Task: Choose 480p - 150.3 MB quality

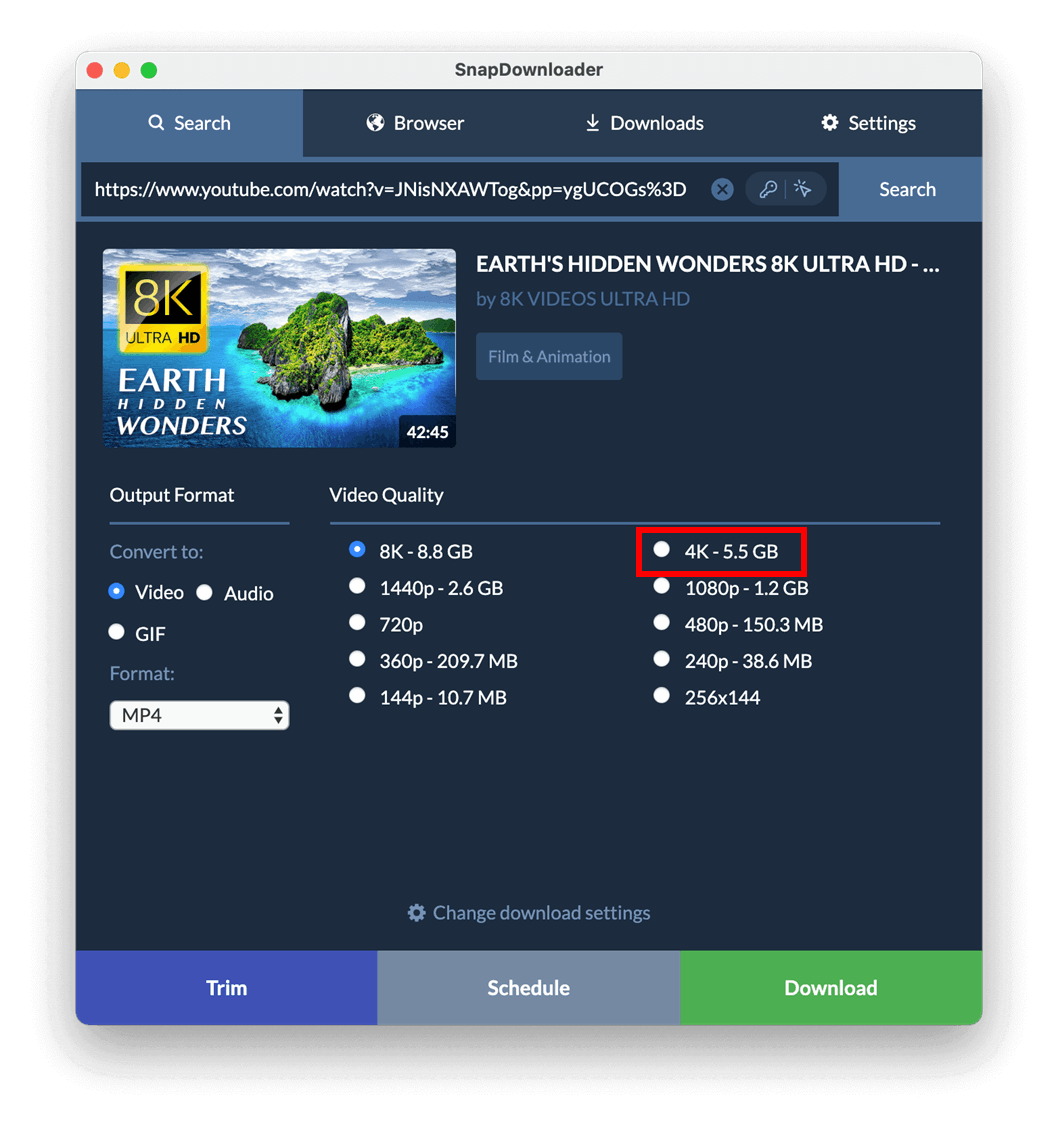Action: [738, 624]
